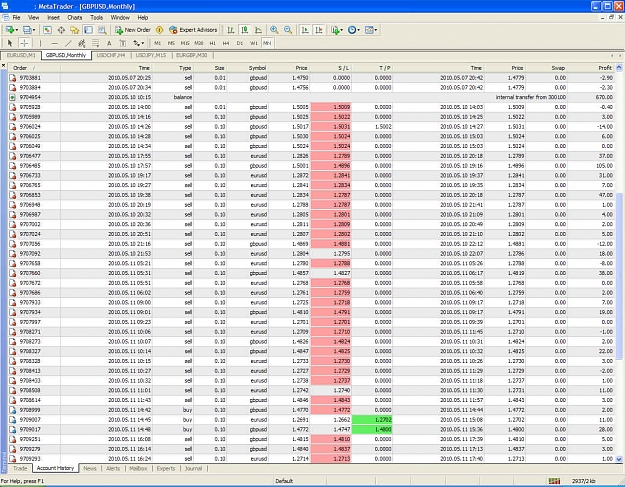
Task: Select order row 9706485
Action: pos(311,166)
